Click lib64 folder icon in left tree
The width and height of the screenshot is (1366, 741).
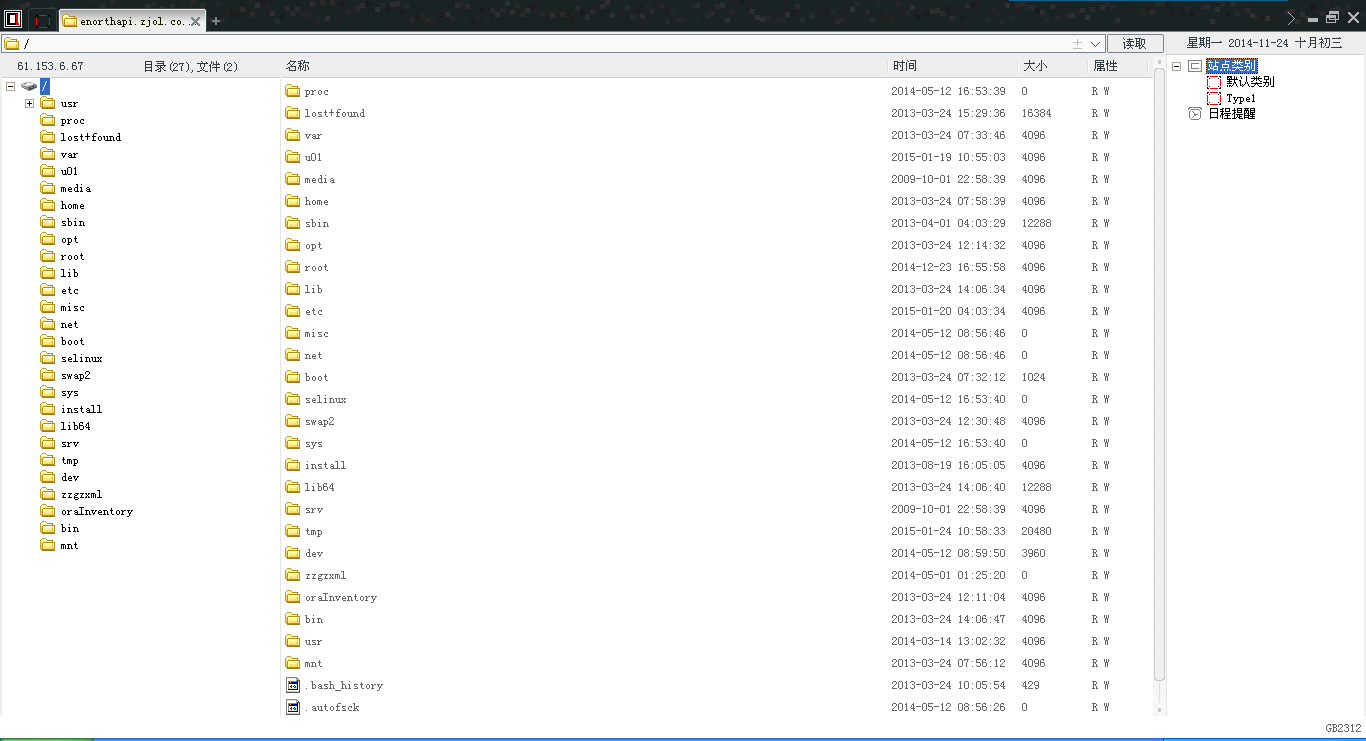[x=48, y=426]
